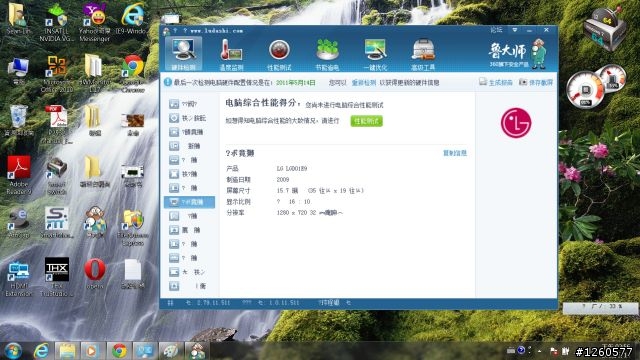Open the hardware detection tab in Ludashi
Screen dimensions: 640x360
tap(183, 54)
